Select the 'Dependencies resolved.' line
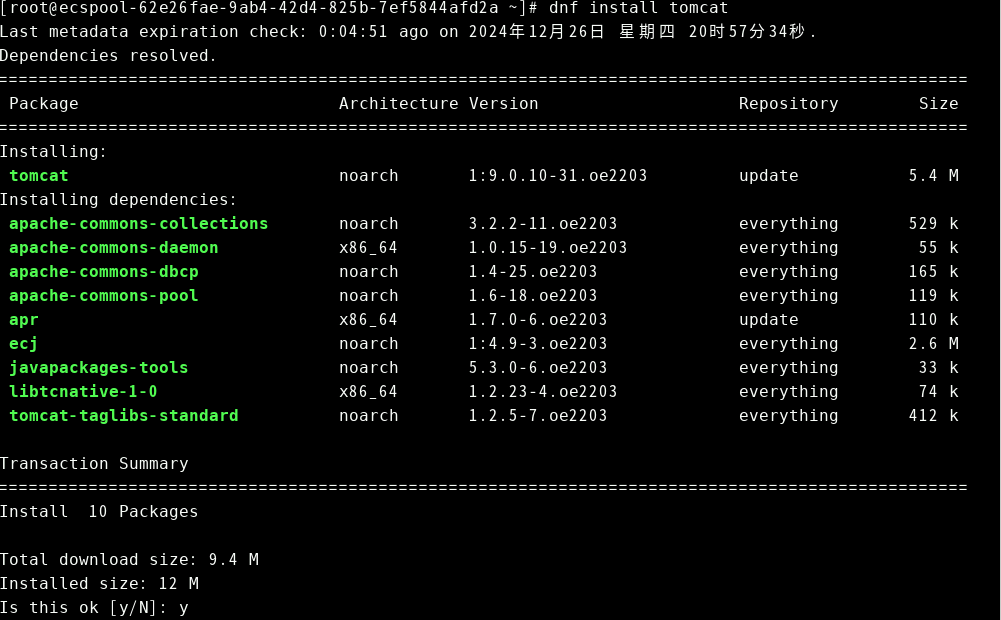 tap(108, 56)
